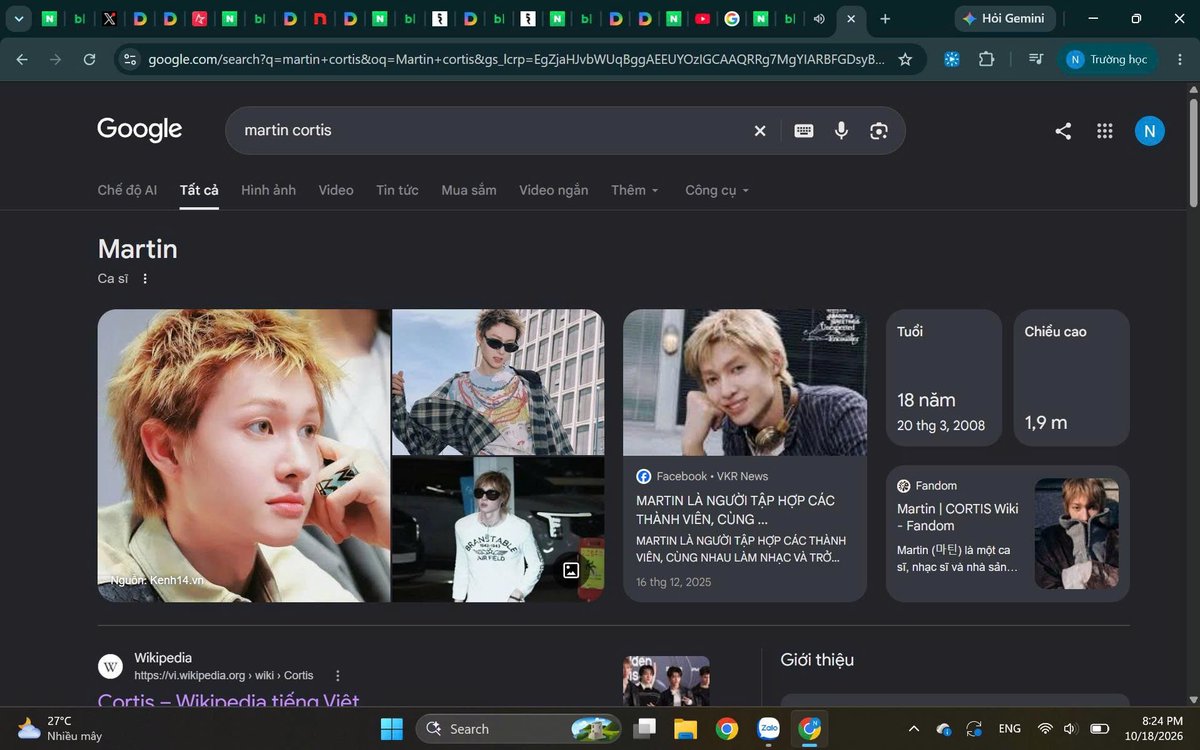
Task: Open the Tuổi 18 năm card
Action: (x=943, y=377)
